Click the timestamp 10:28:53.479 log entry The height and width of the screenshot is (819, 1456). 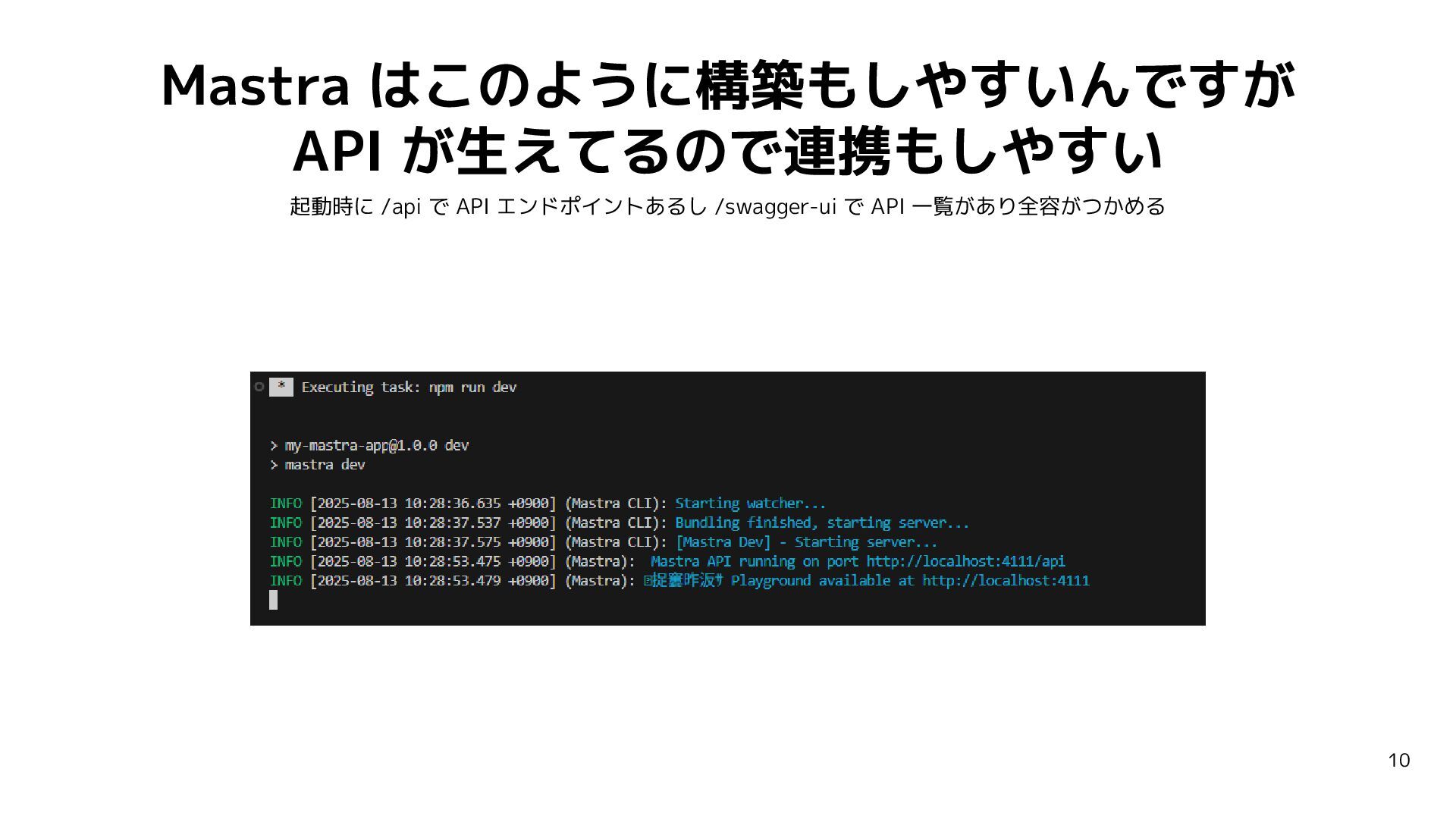pos(433,581)
